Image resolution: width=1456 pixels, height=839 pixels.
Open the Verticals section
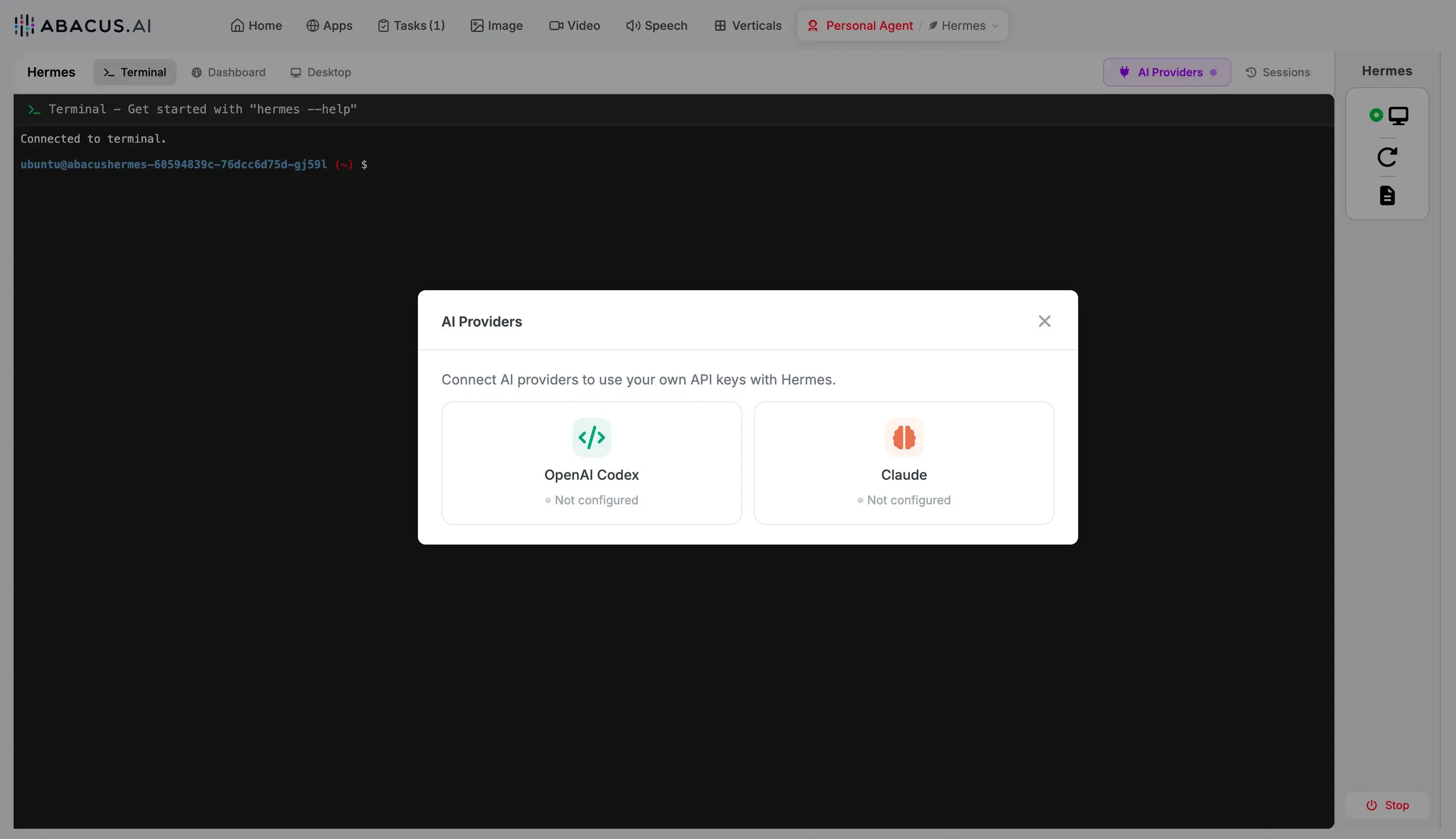point(748,25)
